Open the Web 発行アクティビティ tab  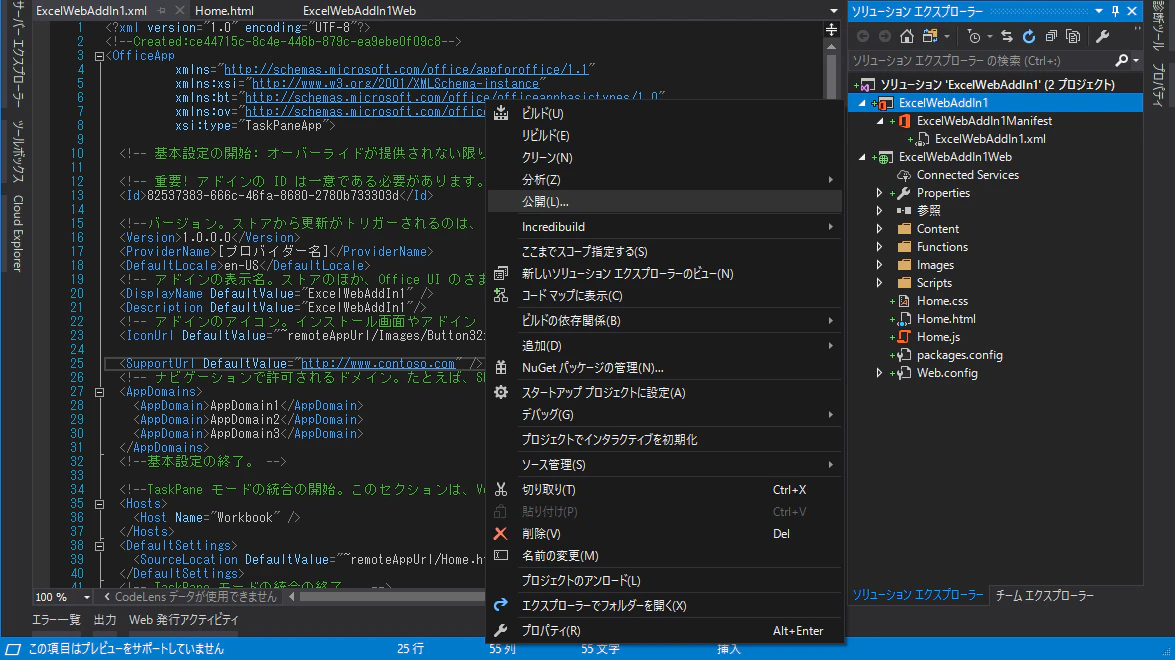pos(184,620)
